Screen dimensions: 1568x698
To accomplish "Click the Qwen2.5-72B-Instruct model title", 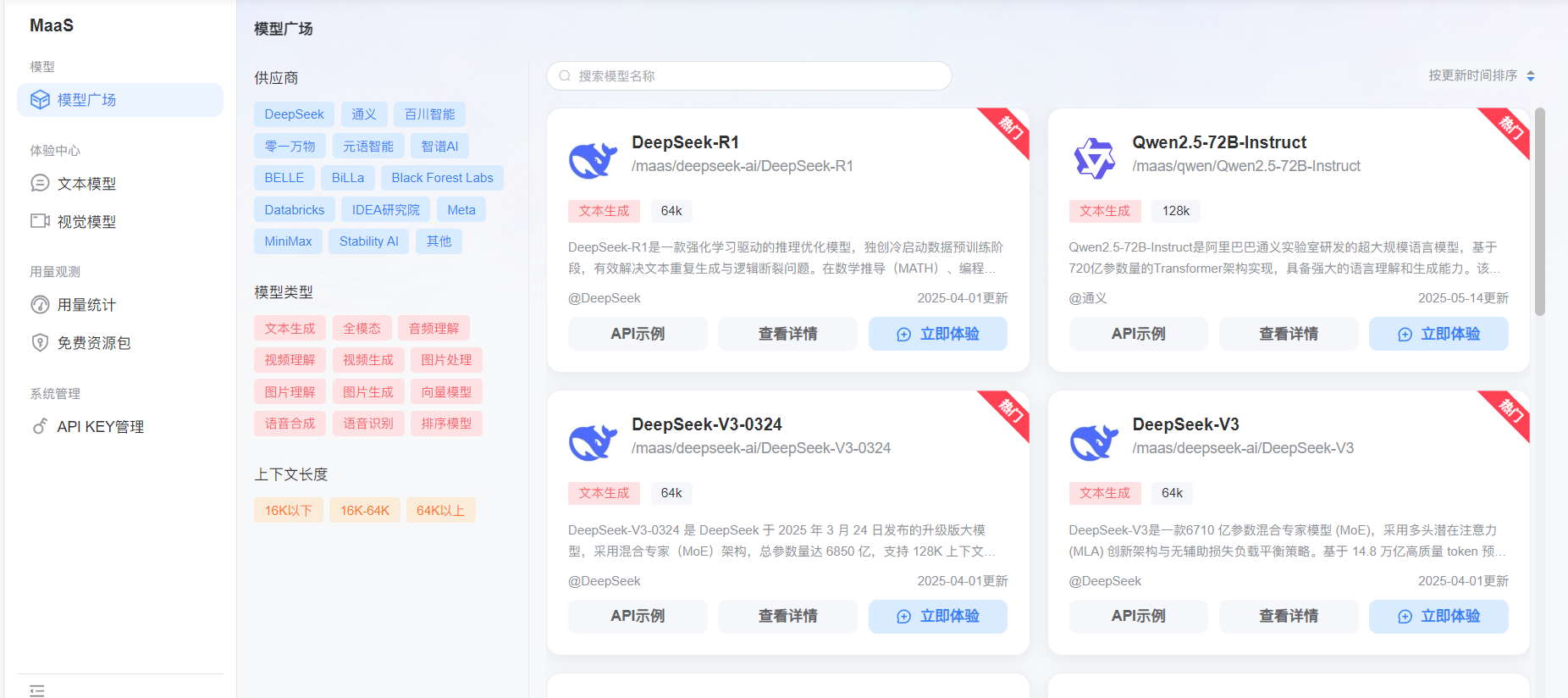I will pos(1219,142).
